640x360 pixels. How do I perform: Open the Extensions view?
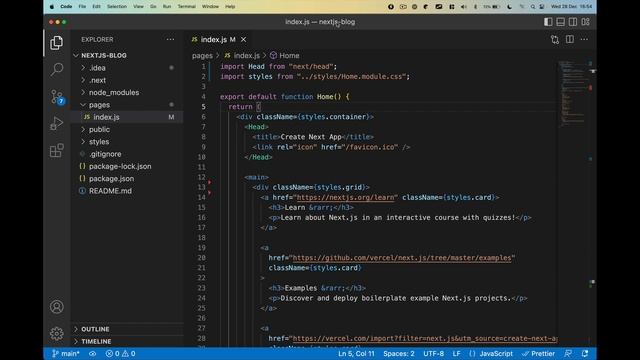pos(57,150)
